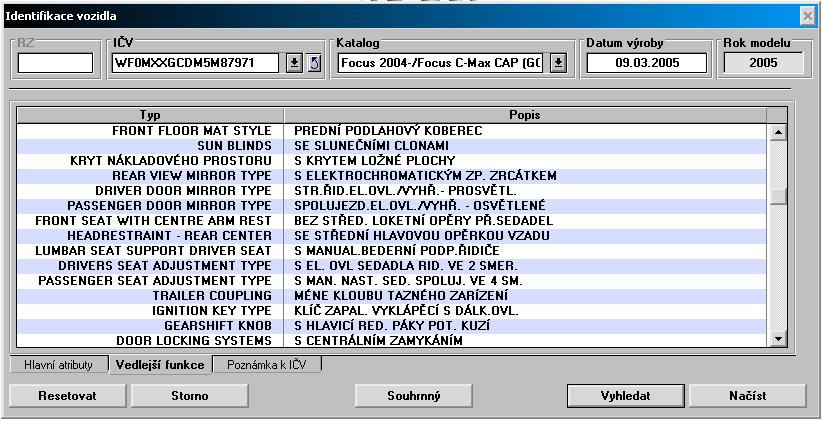Select the Vedlejší funkce tab

[160, 364]
